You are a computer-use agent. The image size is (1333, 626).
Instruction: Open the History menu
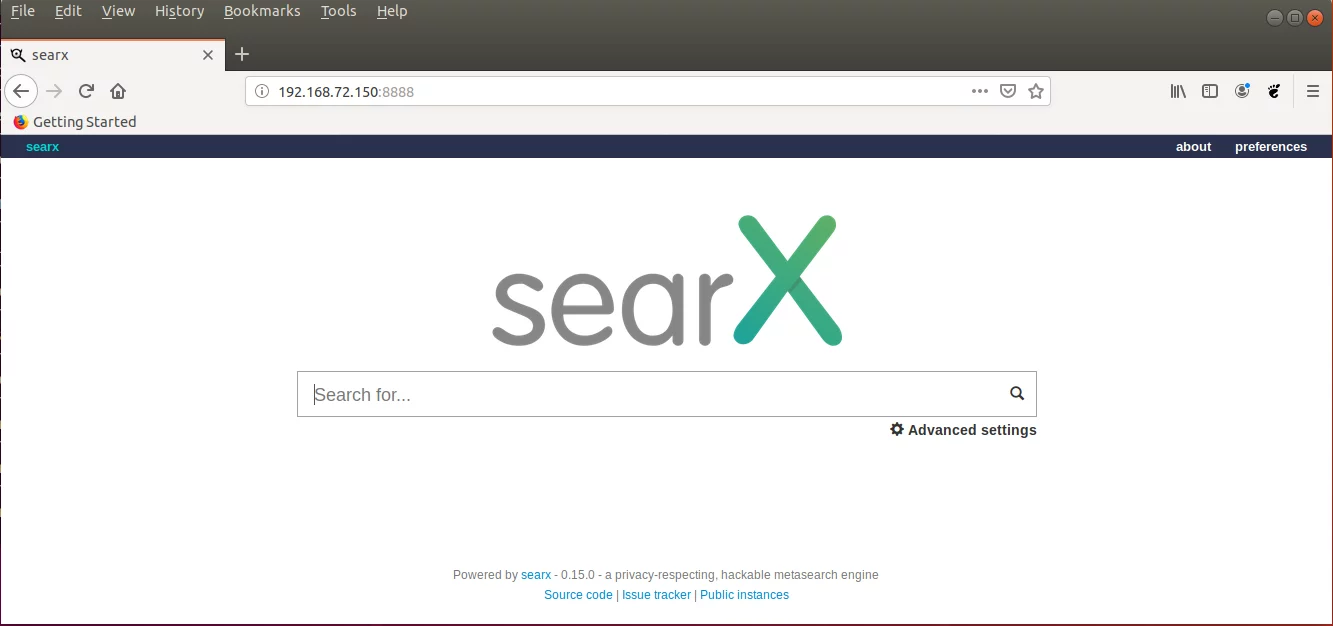tap(179, 11)
